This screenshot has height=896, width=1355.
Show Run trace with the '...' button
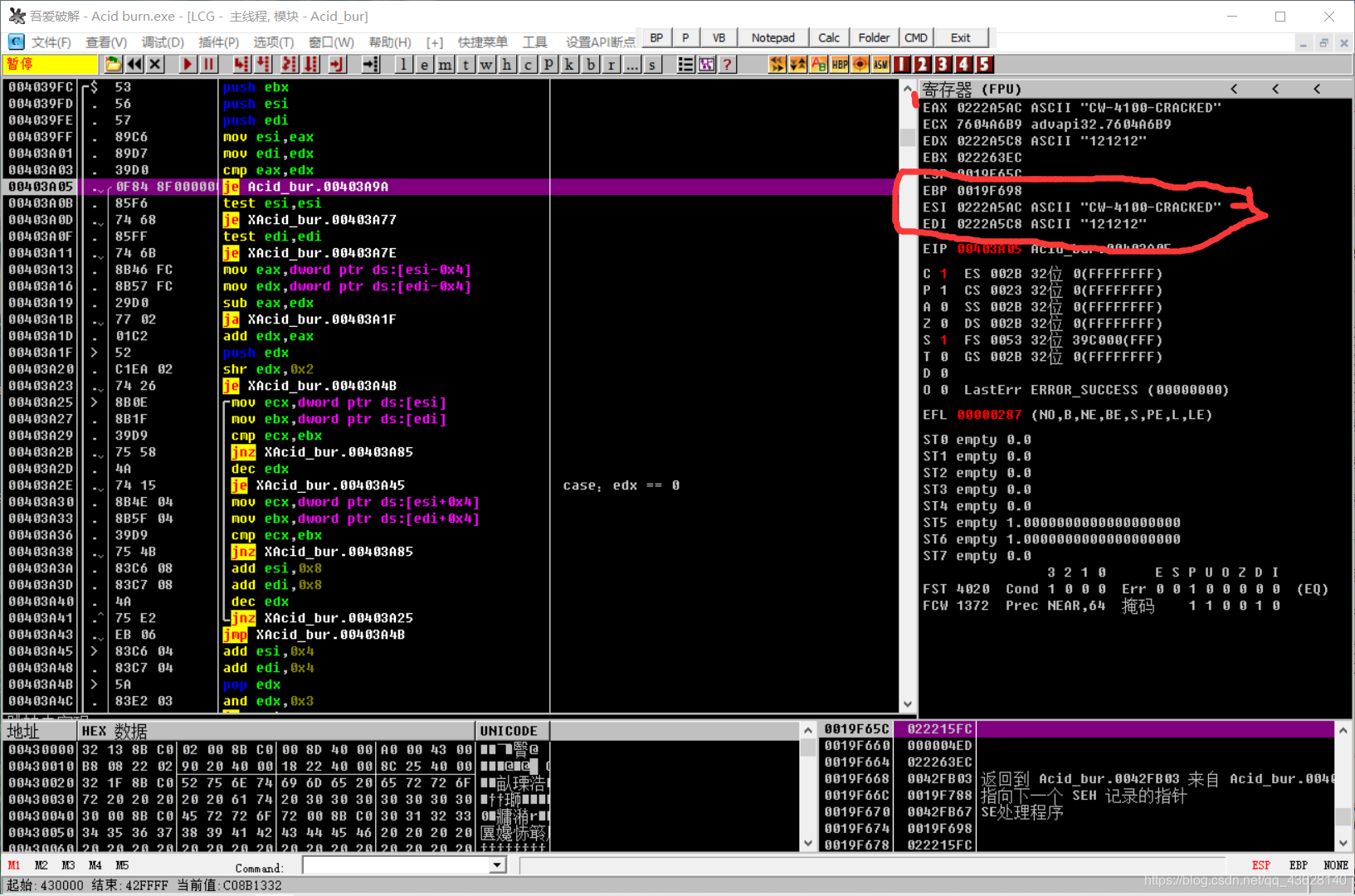tap(631, 64)
